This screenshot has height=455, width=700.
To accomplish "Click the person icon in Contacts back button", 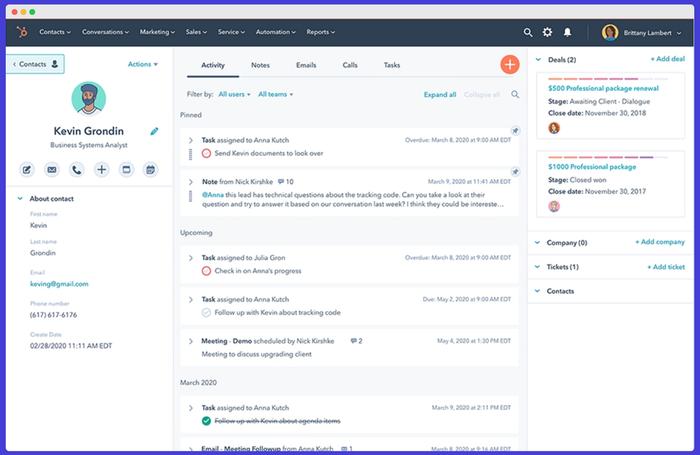I will pos(54,64).
